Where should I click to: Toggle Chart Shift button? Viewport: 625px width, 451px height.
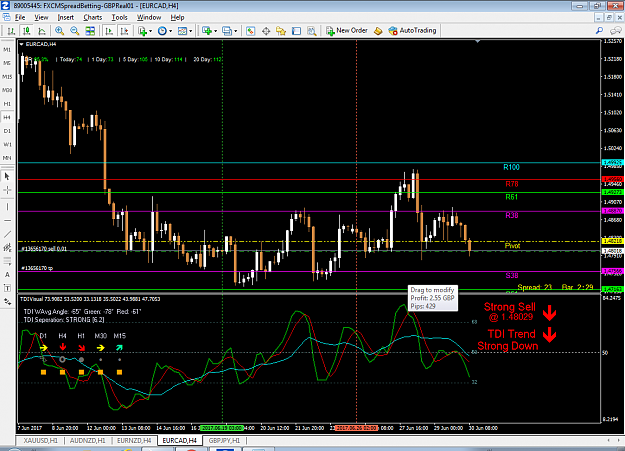point(124,31)
